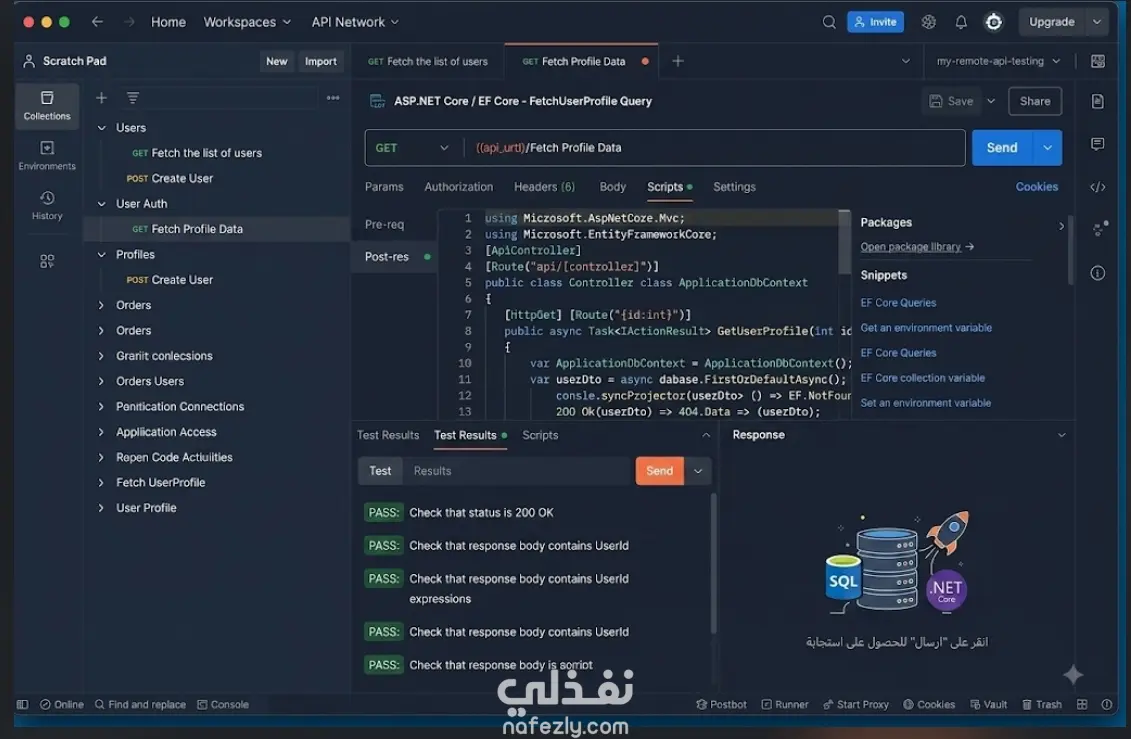This screenshot has width=1131, height=739.
Task: Expand the Orders Users collection
Action: click(x=102, y=381)
